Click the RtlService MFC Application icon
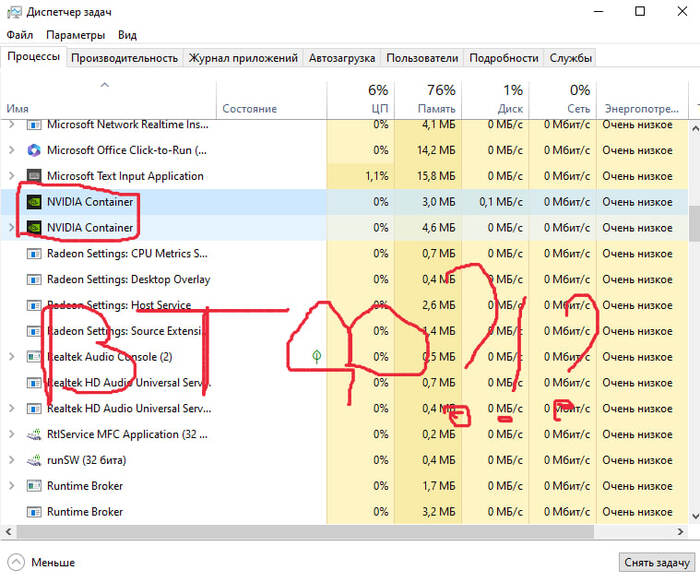 (34, 434)
